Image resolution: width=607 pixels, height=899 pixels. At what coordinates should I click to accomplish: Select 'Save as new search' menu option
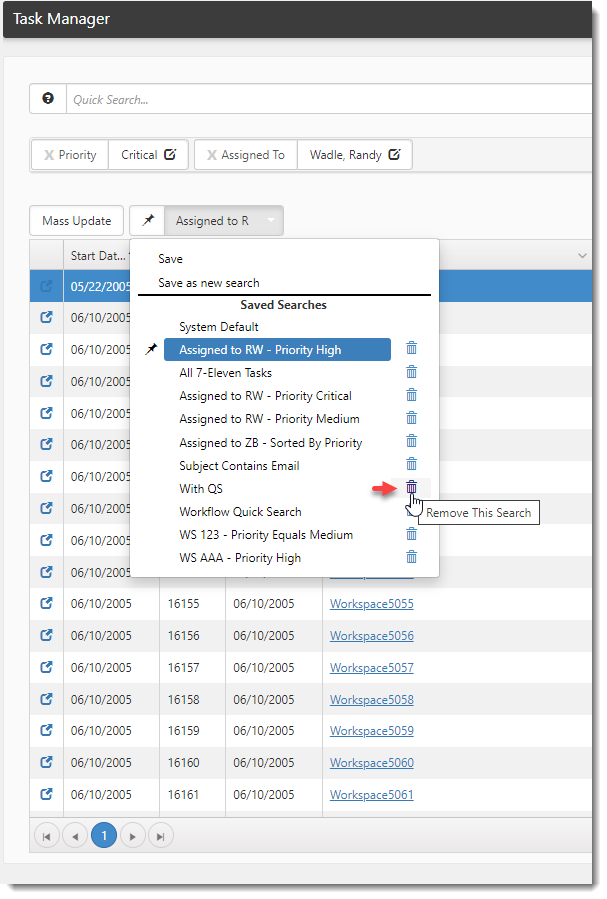[208, 282]
